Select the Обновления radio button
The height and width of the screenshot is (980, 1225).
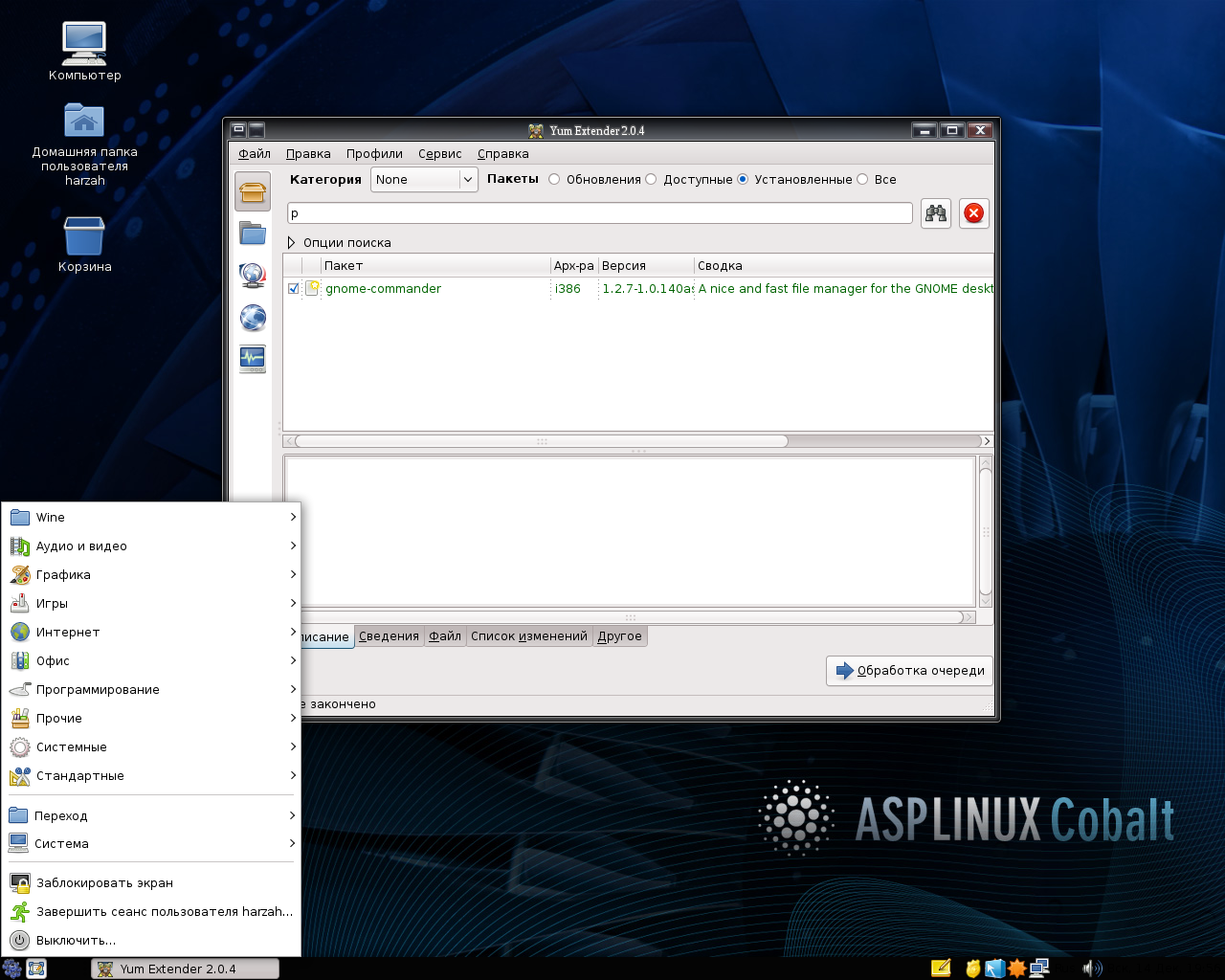(554, 179)
